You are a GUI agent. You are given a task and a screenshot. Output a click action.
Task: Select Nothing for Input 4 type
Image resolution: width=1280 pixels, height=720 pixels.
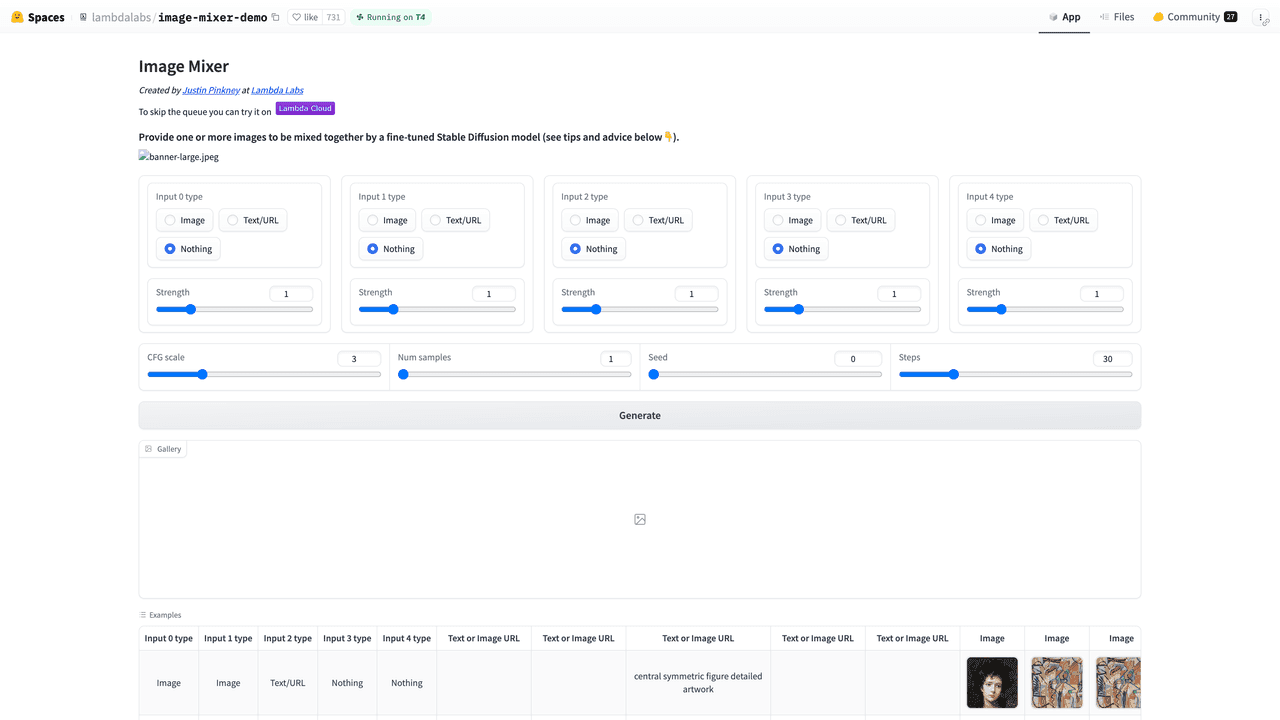(x=999, y=249)
